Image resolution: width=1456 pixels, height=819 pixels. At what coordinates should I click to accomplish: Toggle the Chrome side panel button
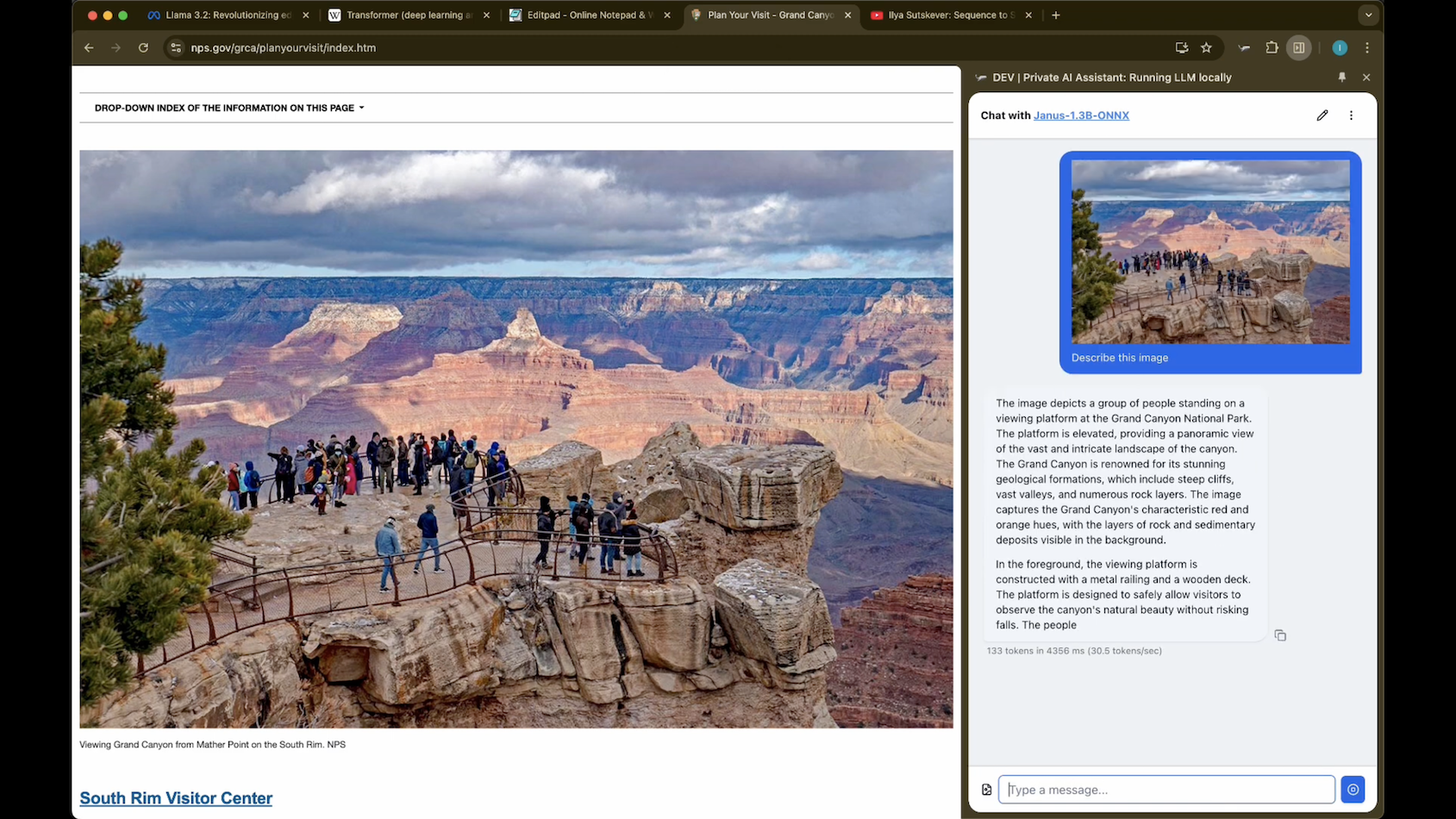pos(1298,48)
